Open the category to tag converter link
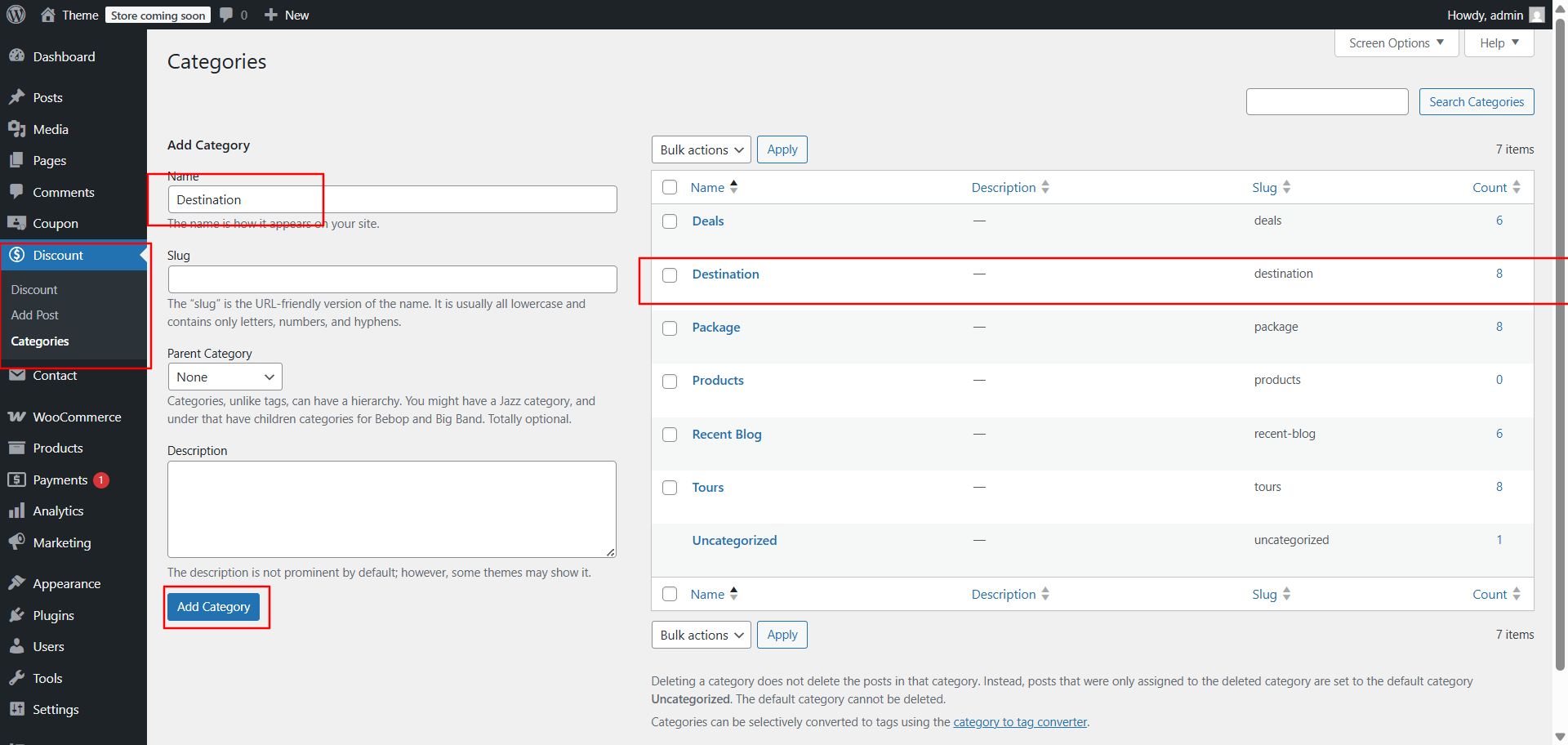 (x=1020, y=722)
